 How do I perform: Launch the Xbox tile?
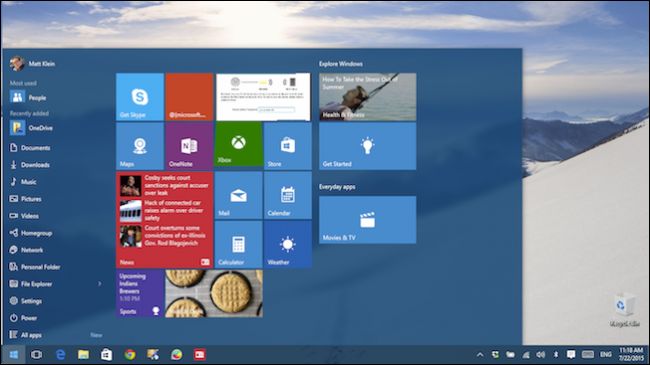(238, 144)
